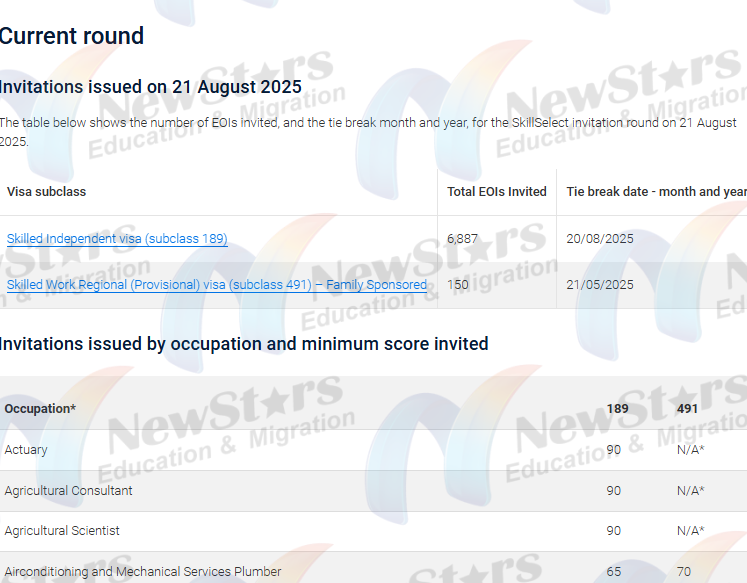Select 'Airconditioning and Mechanical Services Plumber' row
This screenshot has width=747, height=583.
tap(374, 568)
